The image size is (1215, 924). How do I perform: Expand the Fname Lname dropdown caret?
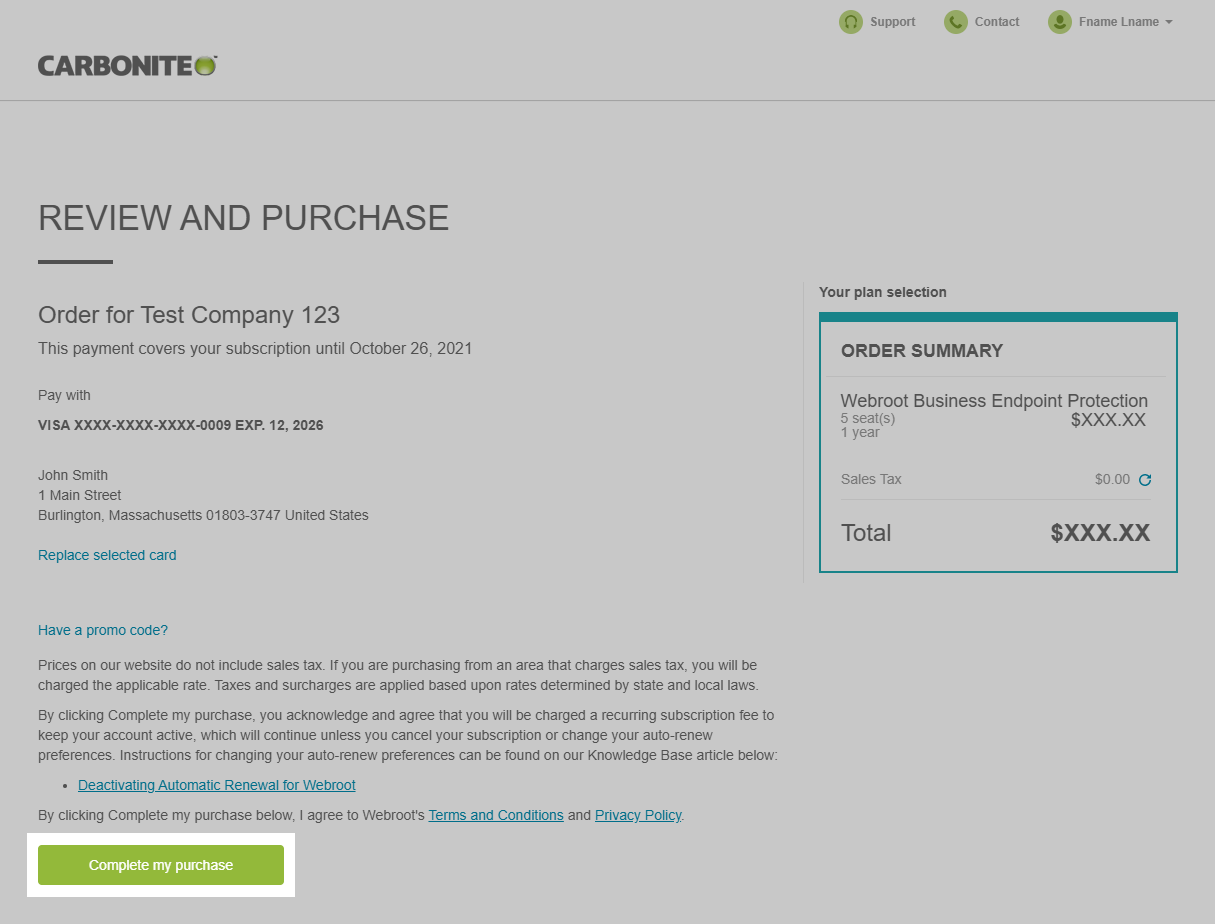[1169, 22]
